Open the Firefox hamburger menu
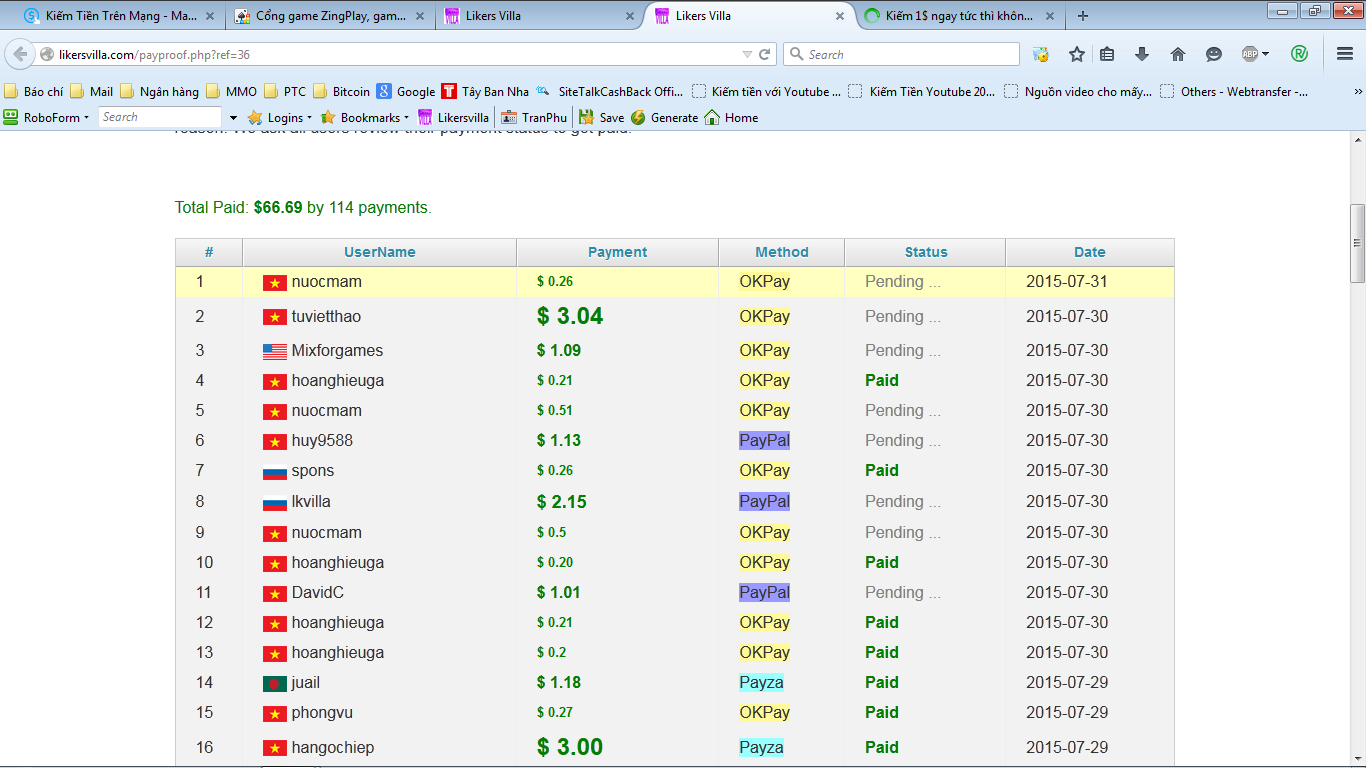 click(x=1344, y=54)
